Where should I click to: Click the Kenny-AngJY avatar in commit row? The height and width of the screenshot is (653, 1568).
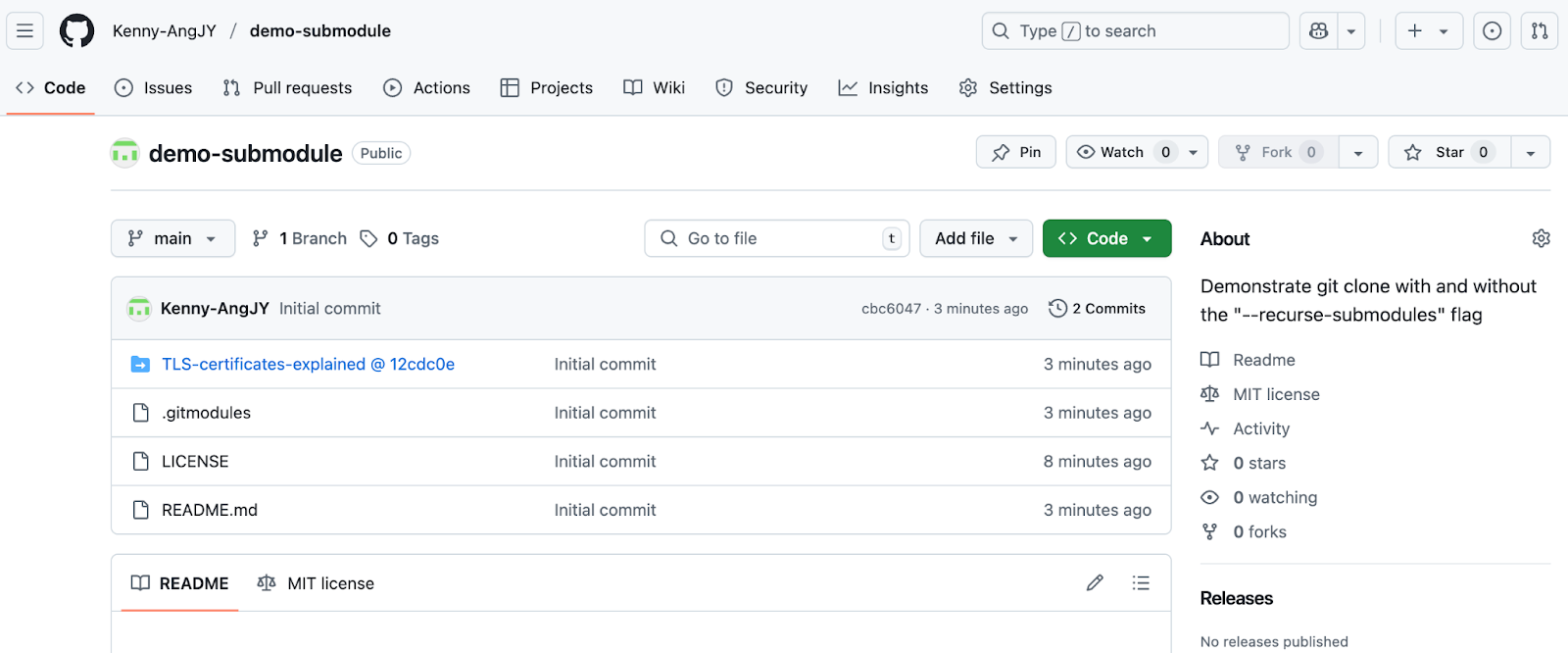point(139,309)
